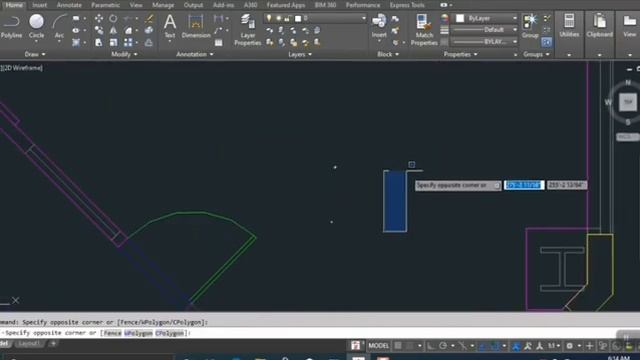Click the MODEL space button

click(x=379, y=346)
